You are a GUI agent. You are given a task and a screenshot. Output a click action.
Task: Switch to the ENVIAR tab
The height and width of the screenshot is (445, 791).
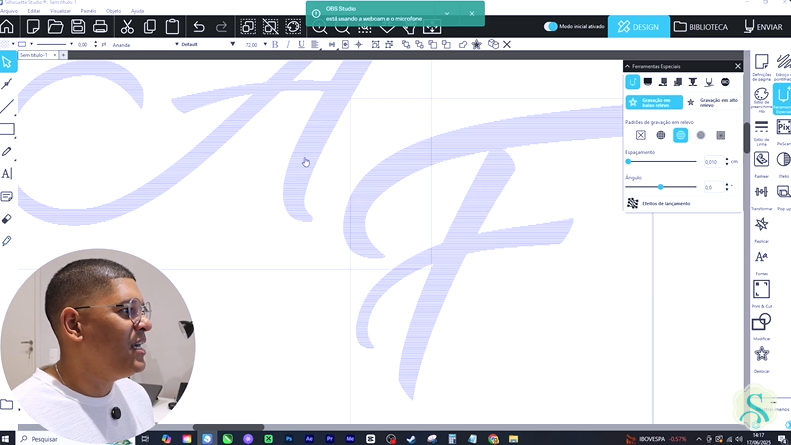[x=763, y=27]
